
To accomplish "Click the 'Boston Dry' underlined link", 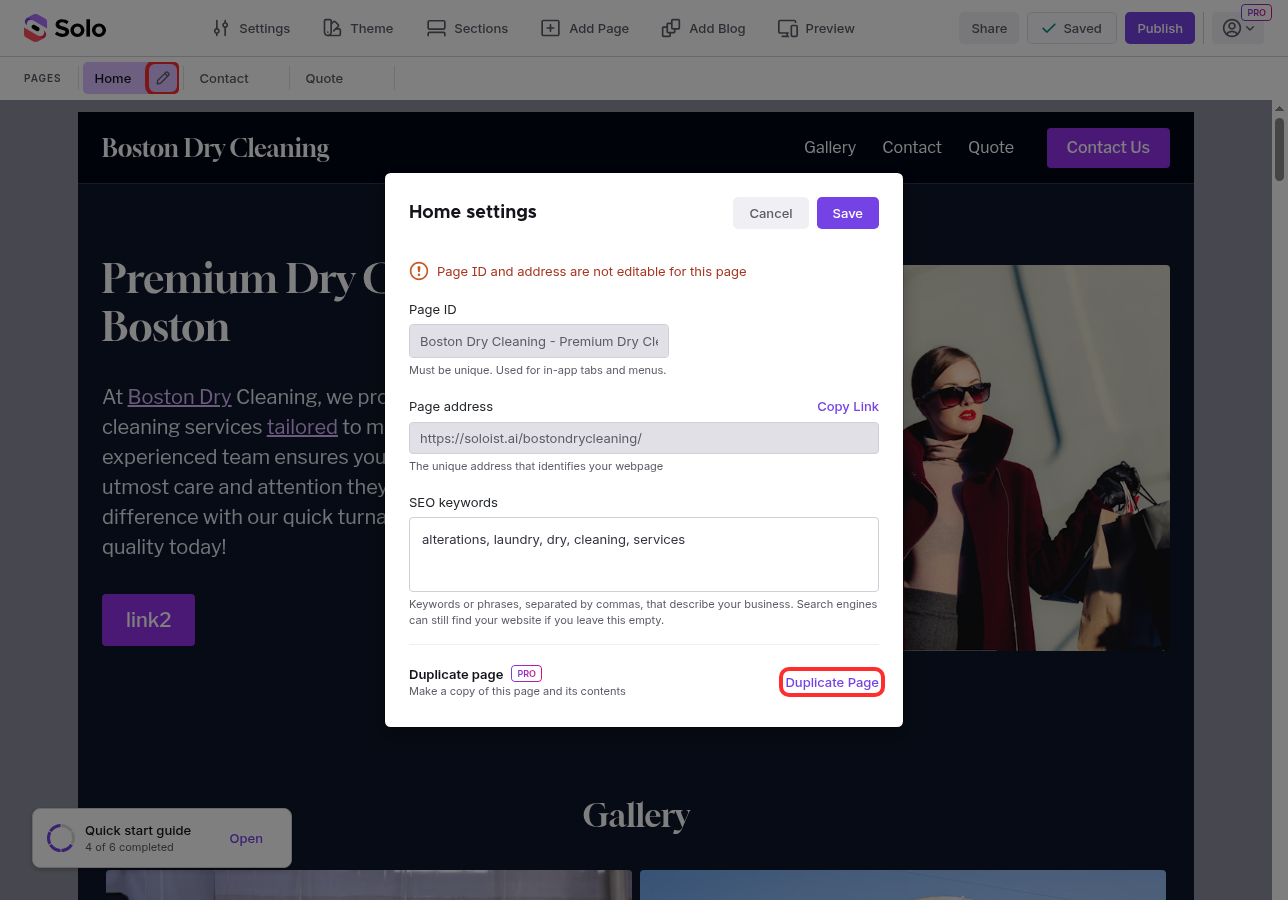I will coord(180,397).
